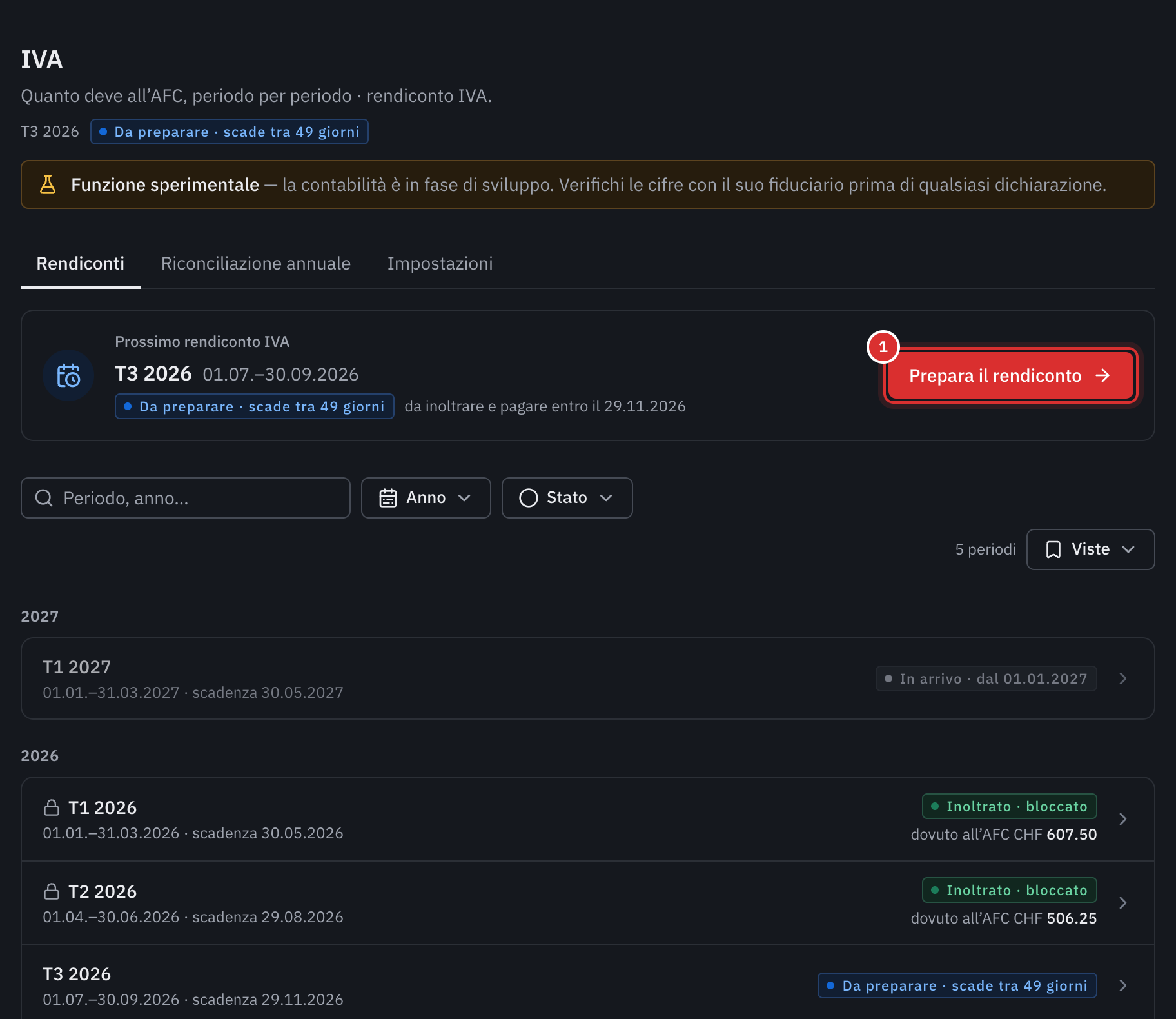Click 'Prossimo rendiconto IVA' card label

point(202,342)
